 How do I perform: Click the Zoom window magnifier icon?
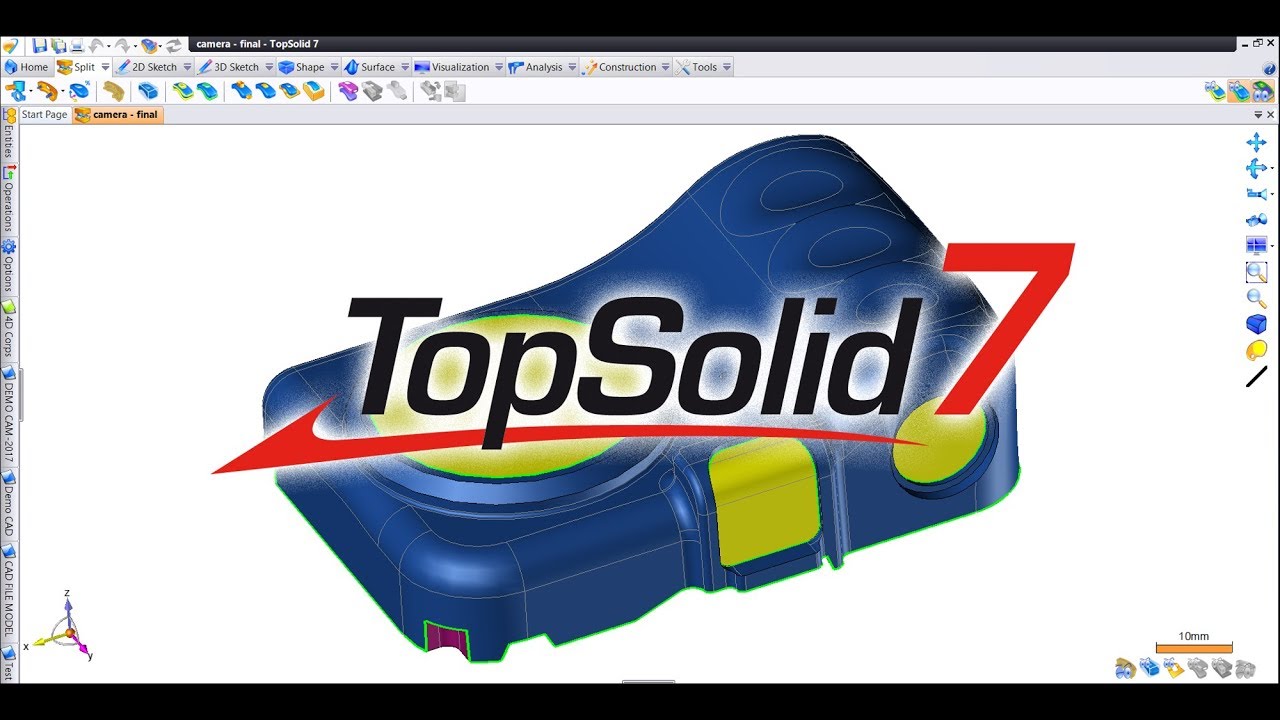[x=1256, y=272]
